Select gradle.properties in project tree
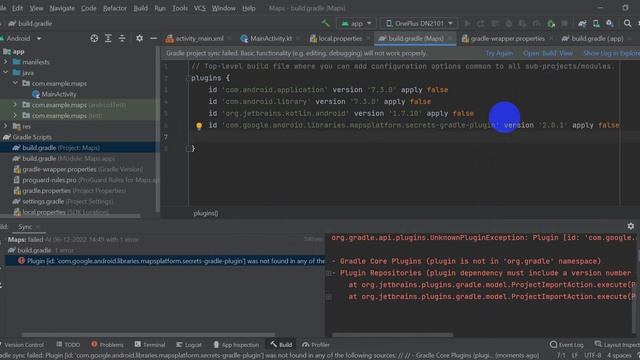The width and height of the screenshot is (640, 360). click(x=70, y=191)
